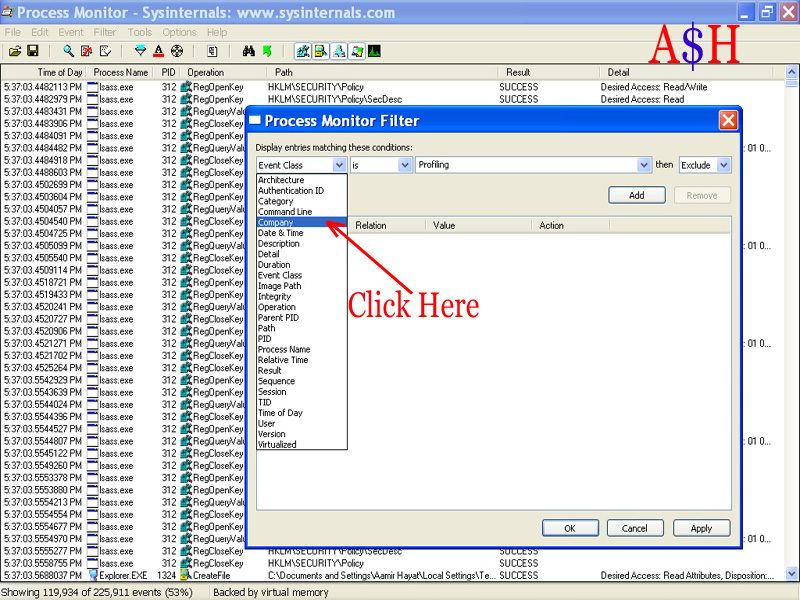Image resolution: width=800 pixels, height=600 pixels.
Task: Toggle Show Registry Activity icon
Action: click(x=303, y=51)
